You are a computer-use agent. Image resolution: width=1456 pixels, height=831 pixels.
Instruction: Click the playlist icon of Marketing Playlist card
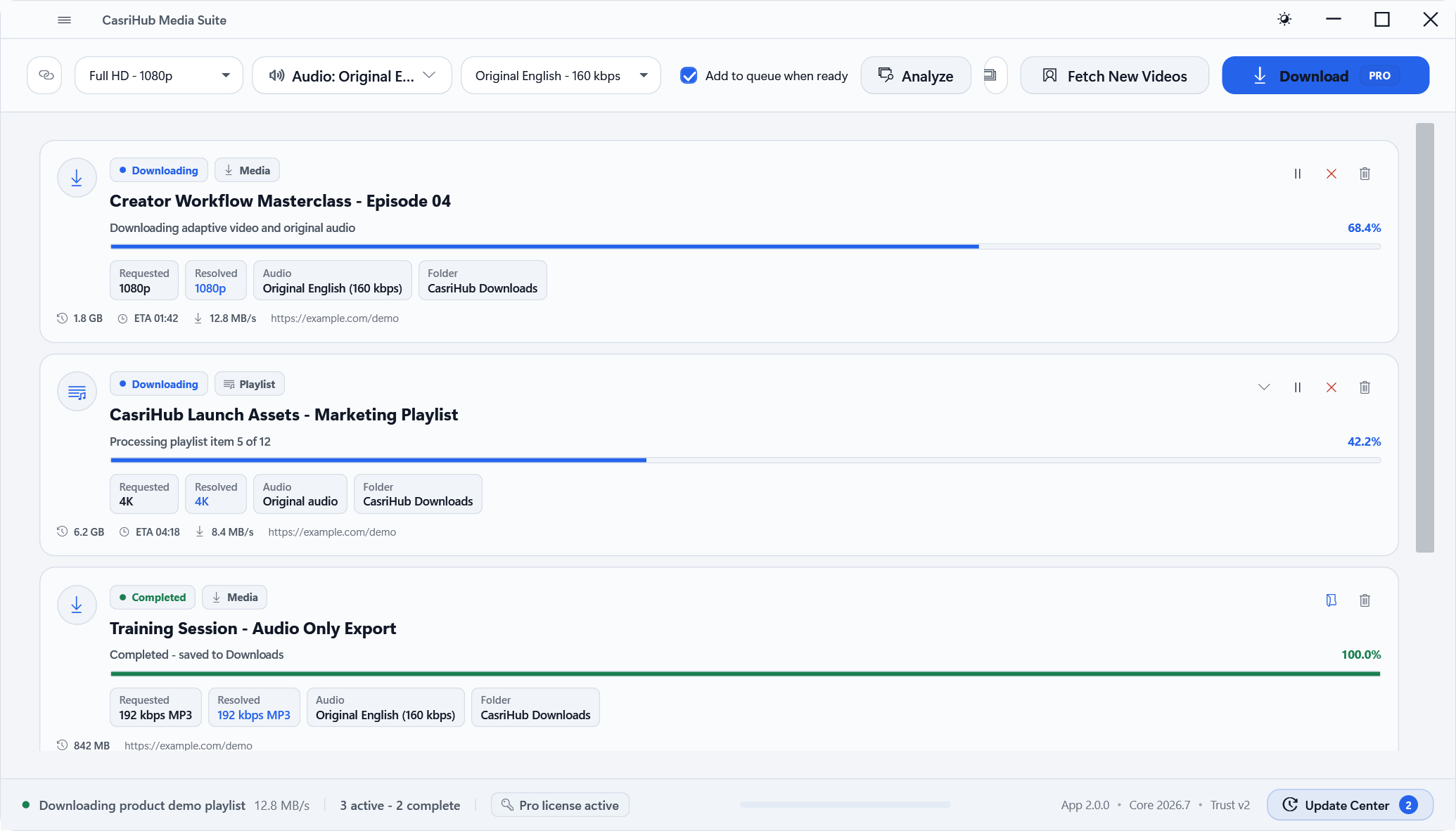77,392
